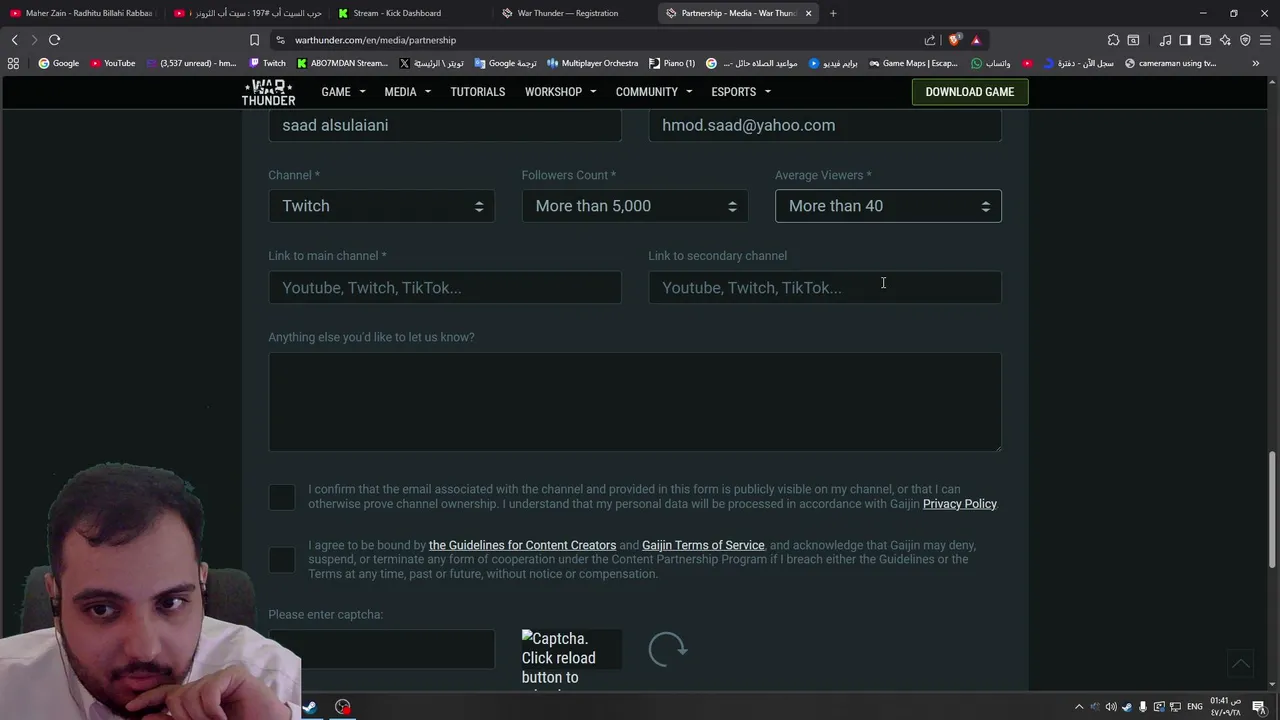
Task: Click the DOWNLOAD GAME button
Action: coord(969,92)
